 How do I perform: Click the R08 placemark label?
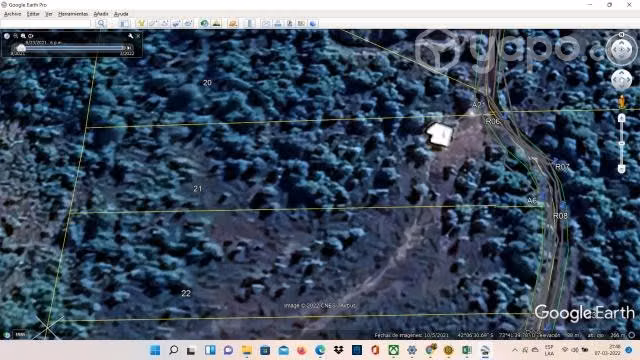click(x=560, y=216)
